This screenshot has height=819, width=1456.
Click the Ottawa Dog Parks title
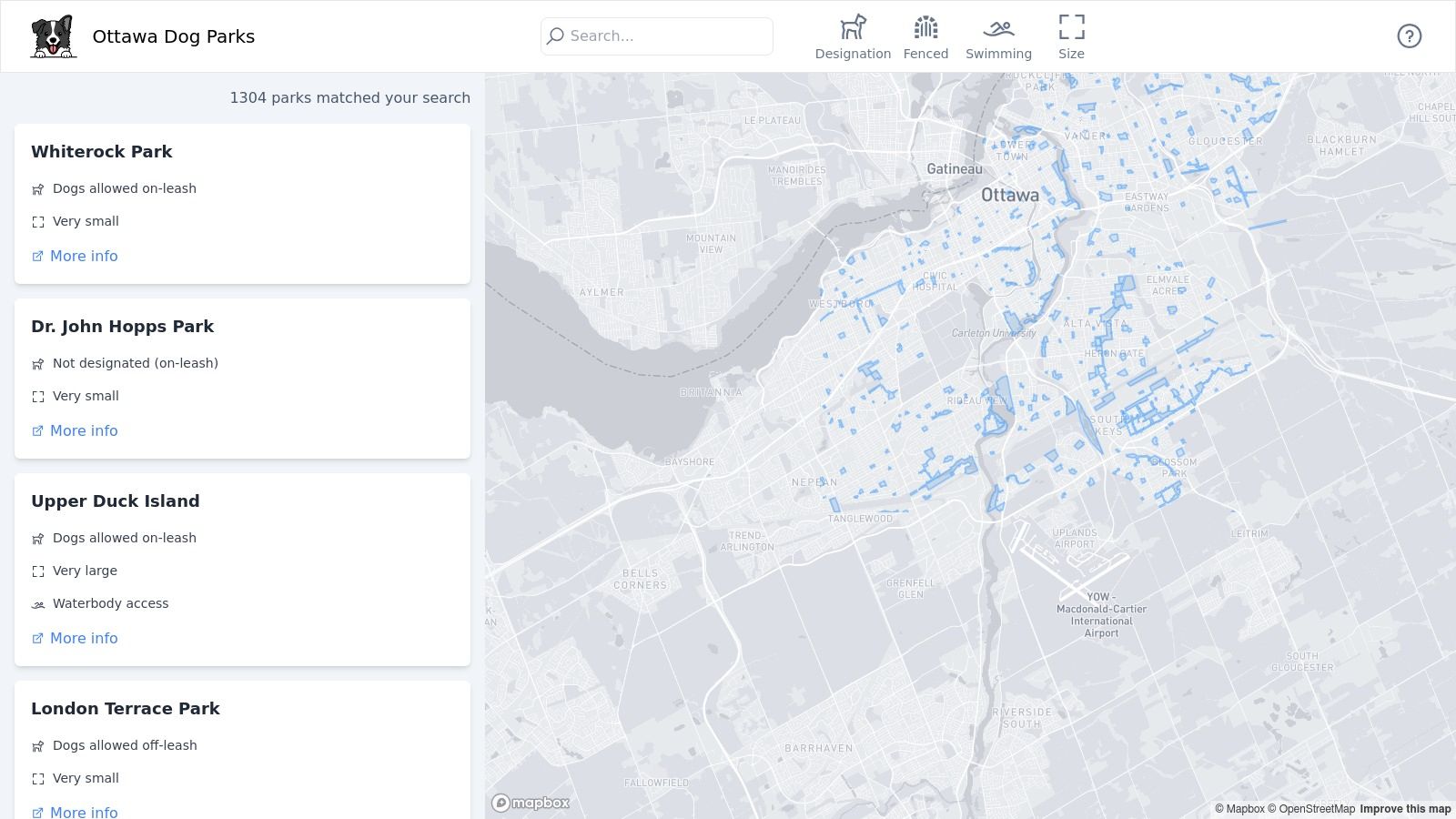tap(174, 36)
